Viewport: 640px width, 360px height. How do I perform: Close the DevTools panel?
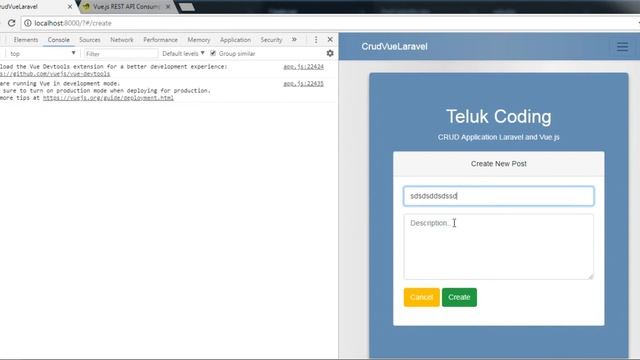click(x=330, y=40)
